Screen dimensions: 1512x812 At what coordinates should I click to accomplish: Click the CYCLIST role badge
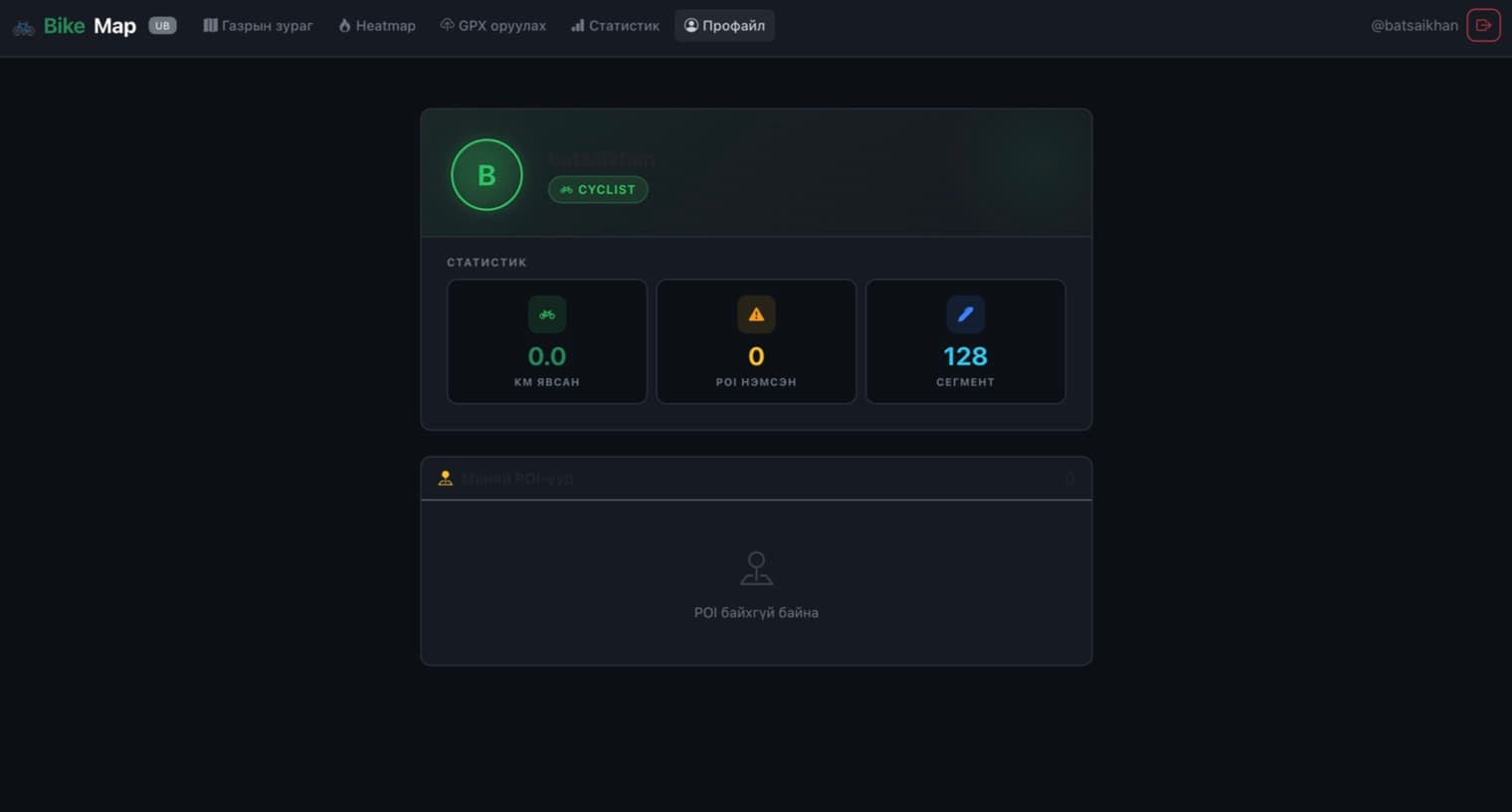598,190
